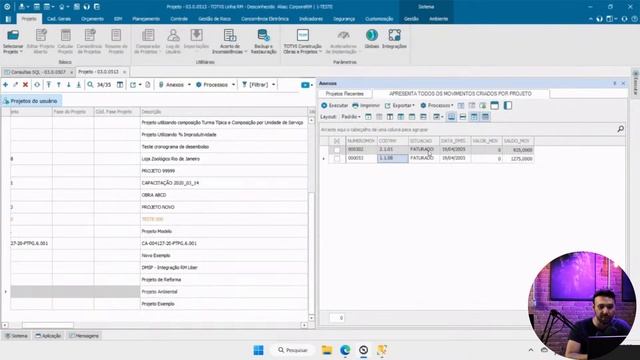Click the Projetos do usuário header tab
Image resolution: width=640 pixels, height=360 pixels.
coord(31,101)
